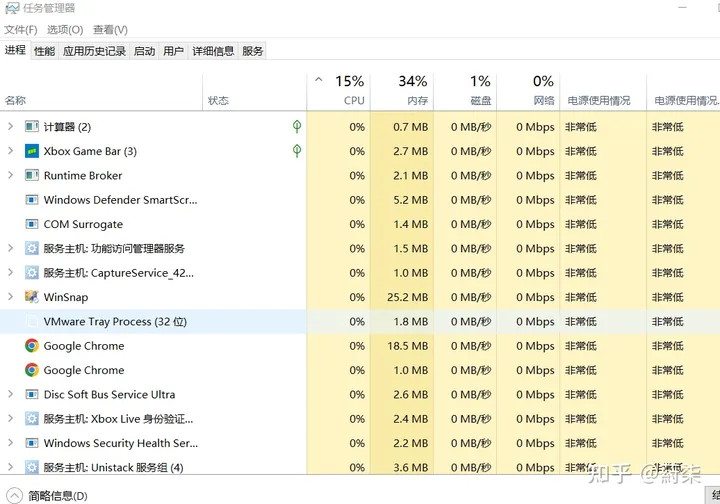Image resolution: width=720 pixels, height=504 pixels.
Task: Sort by the 15% CPU column header
Action: tap(338, 92)
